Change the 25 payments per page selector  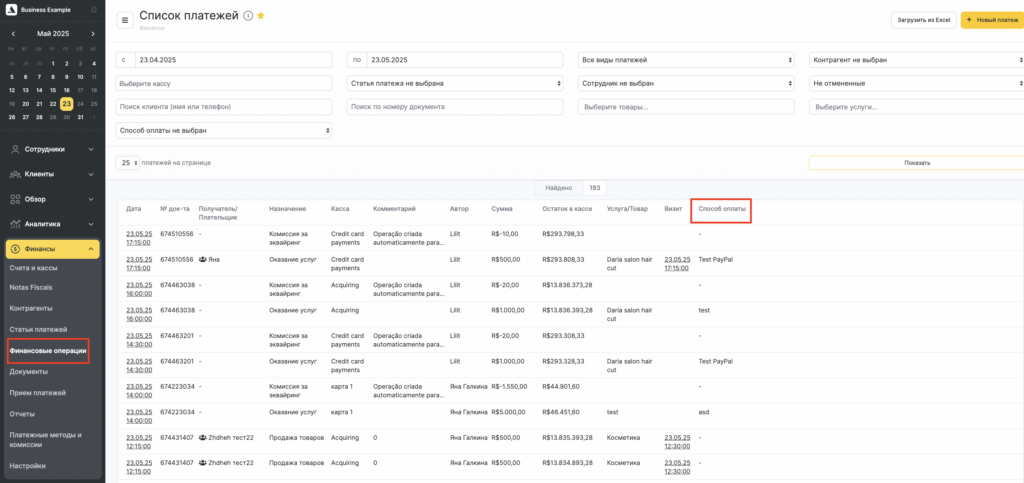(127, 163)
